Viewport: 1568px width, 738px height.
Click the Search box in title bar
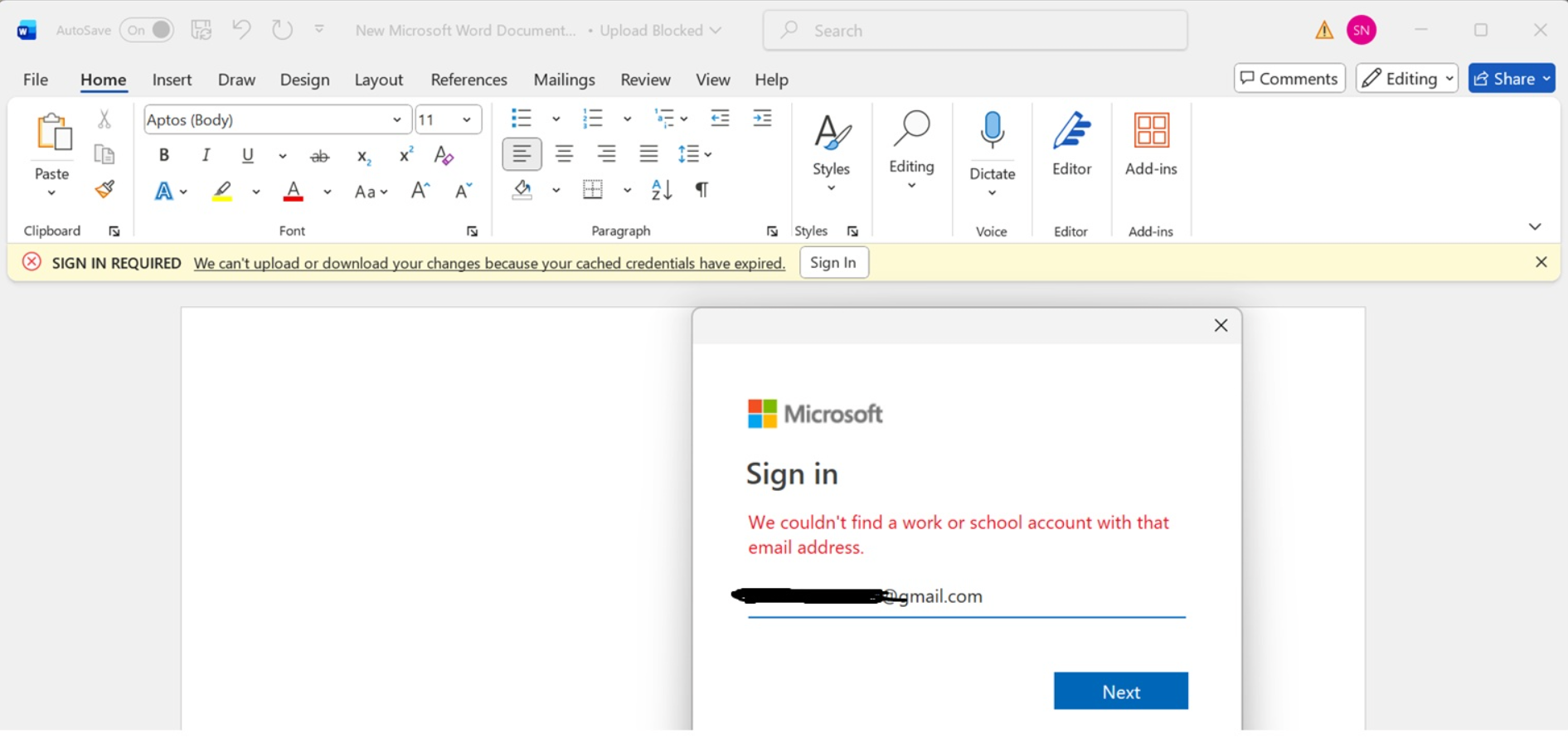coord(975,31)
